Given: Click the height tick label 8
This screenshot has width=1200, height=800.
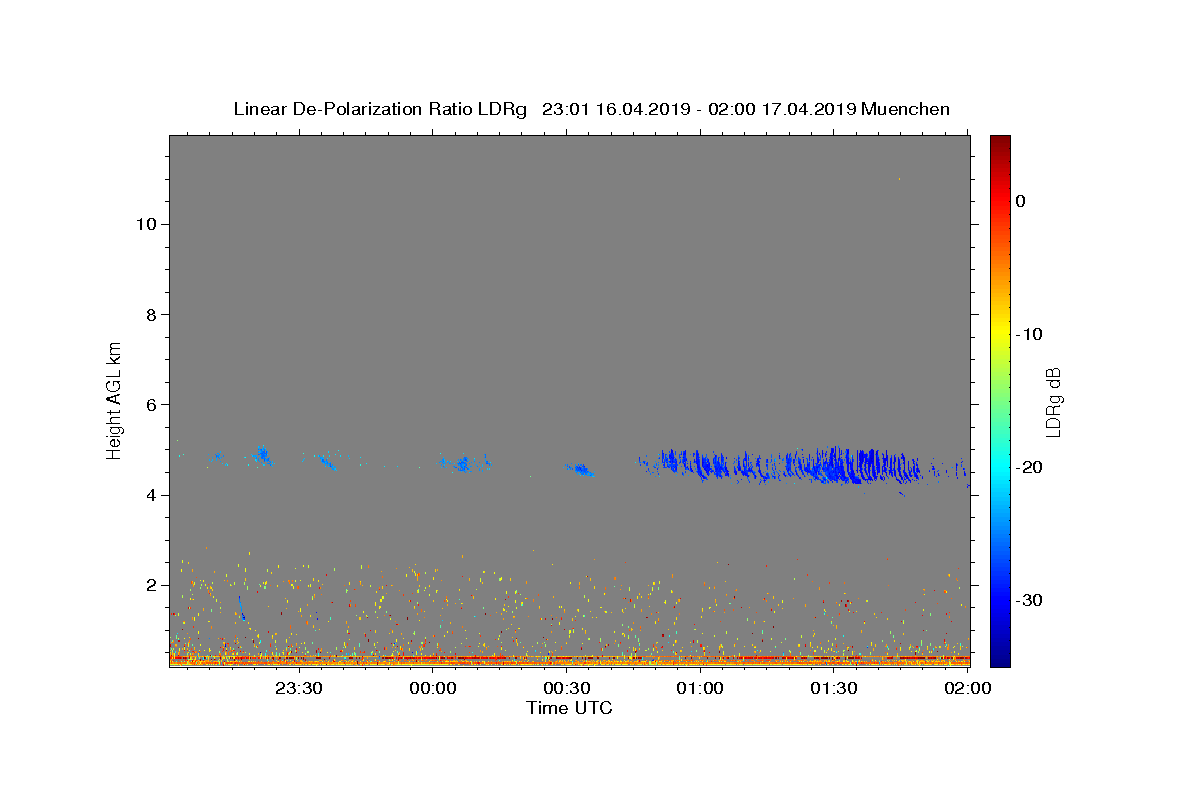Looking at the screenshot, I should [151, 314].
